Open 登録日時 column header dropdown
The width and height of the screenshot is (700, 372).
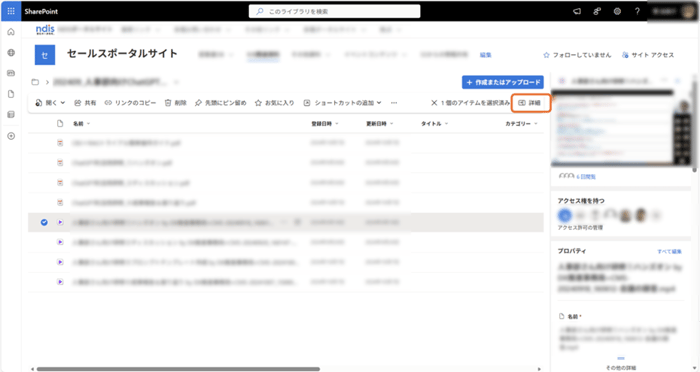325,124
